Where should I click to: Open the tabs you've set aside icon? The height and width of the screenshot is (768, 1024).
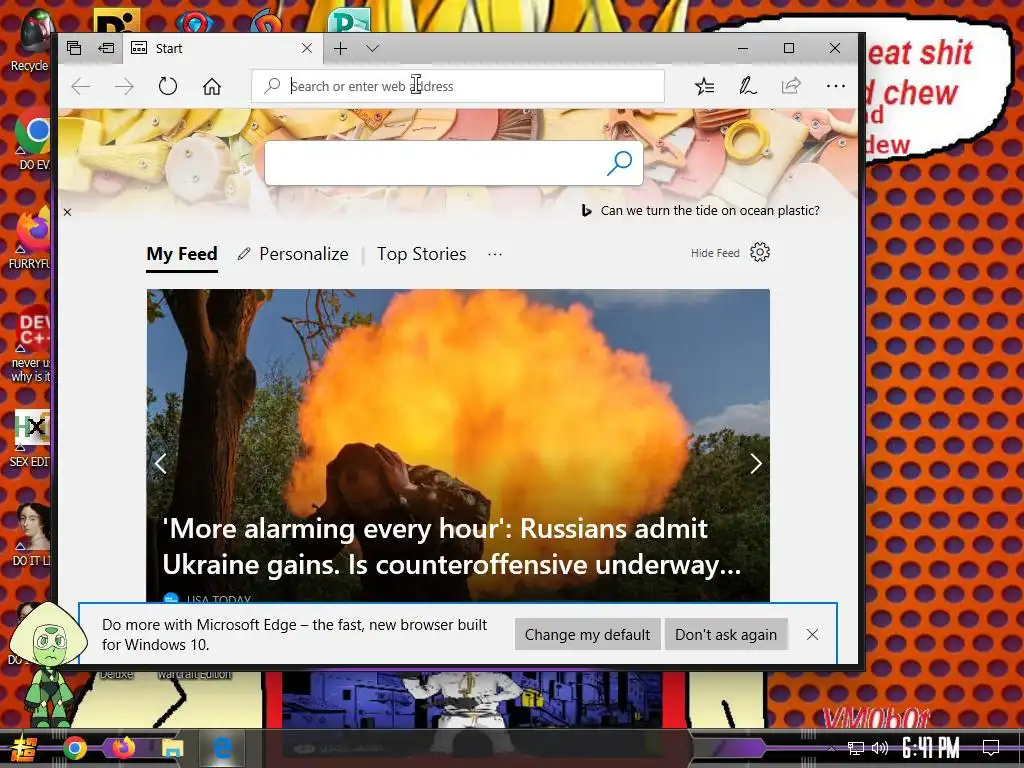pos(74,48)
